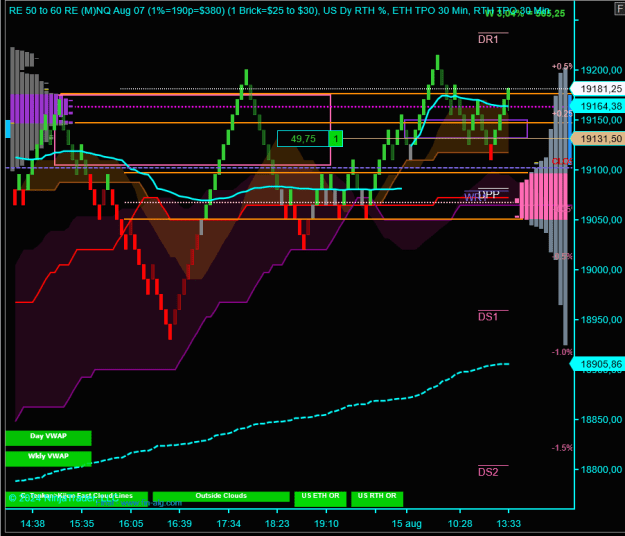The width and height of the screenshot is (625, 536).
Task: Click the DS1 pivot label
Action: click(488, 317)
